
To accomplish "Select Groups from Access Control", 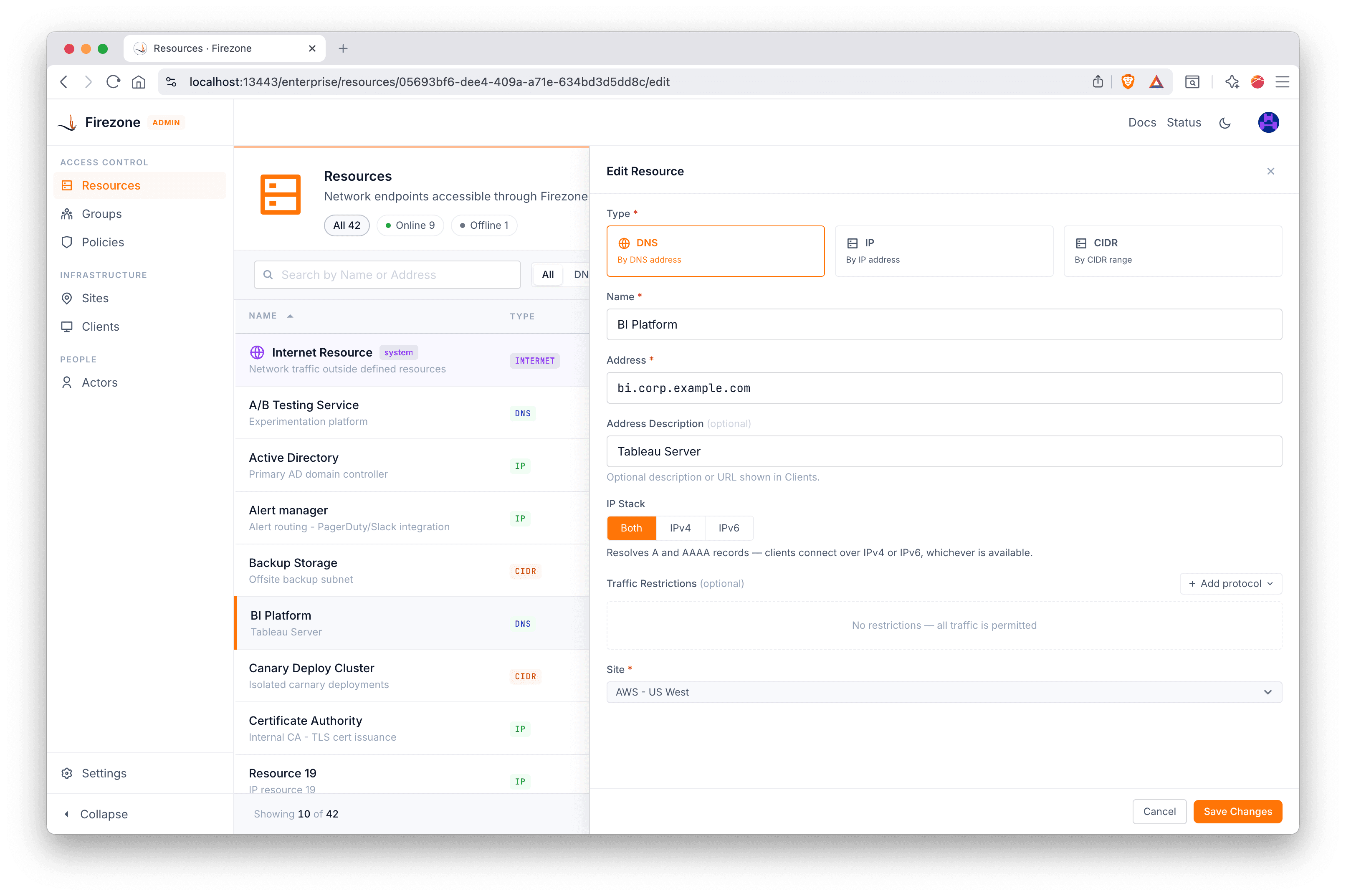I will pyautogui.click(x=101, y=214).
